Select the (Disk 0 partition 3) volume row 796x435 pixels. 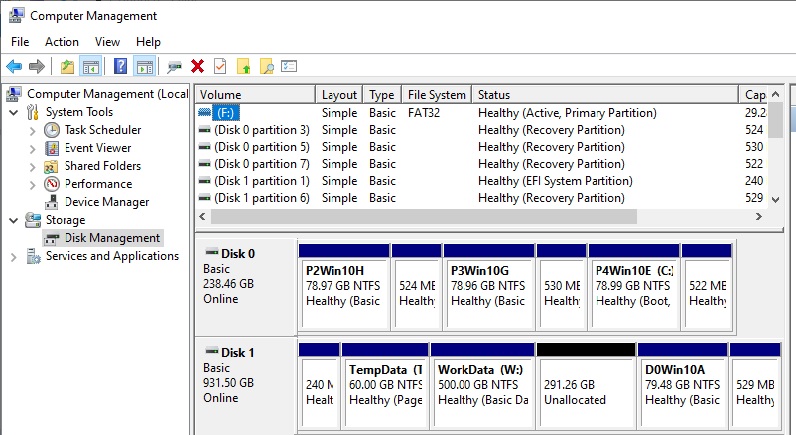tap(481, 130)
